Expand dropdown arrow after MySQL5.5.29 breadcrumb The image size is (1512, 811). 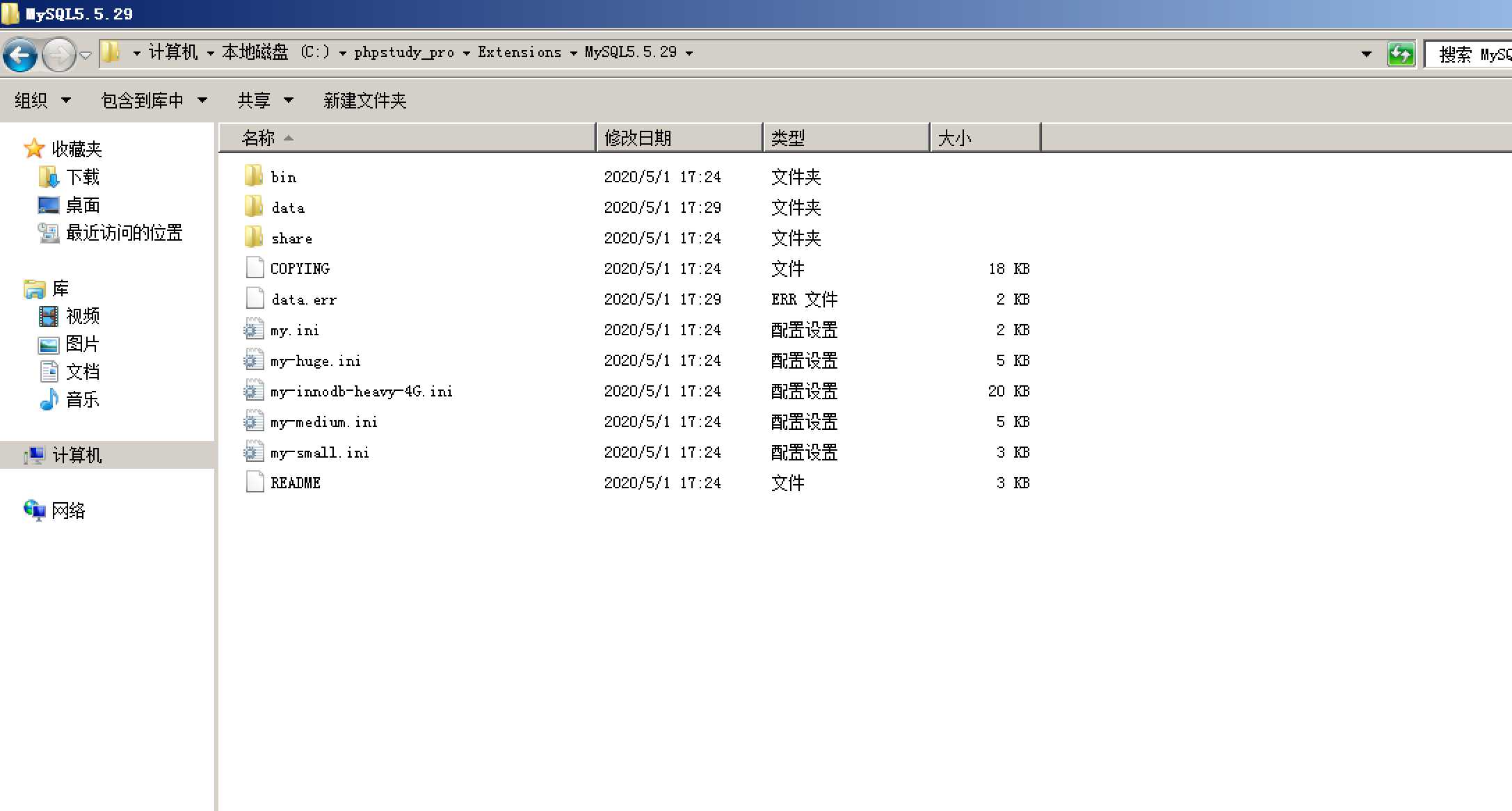click(689, 53)
